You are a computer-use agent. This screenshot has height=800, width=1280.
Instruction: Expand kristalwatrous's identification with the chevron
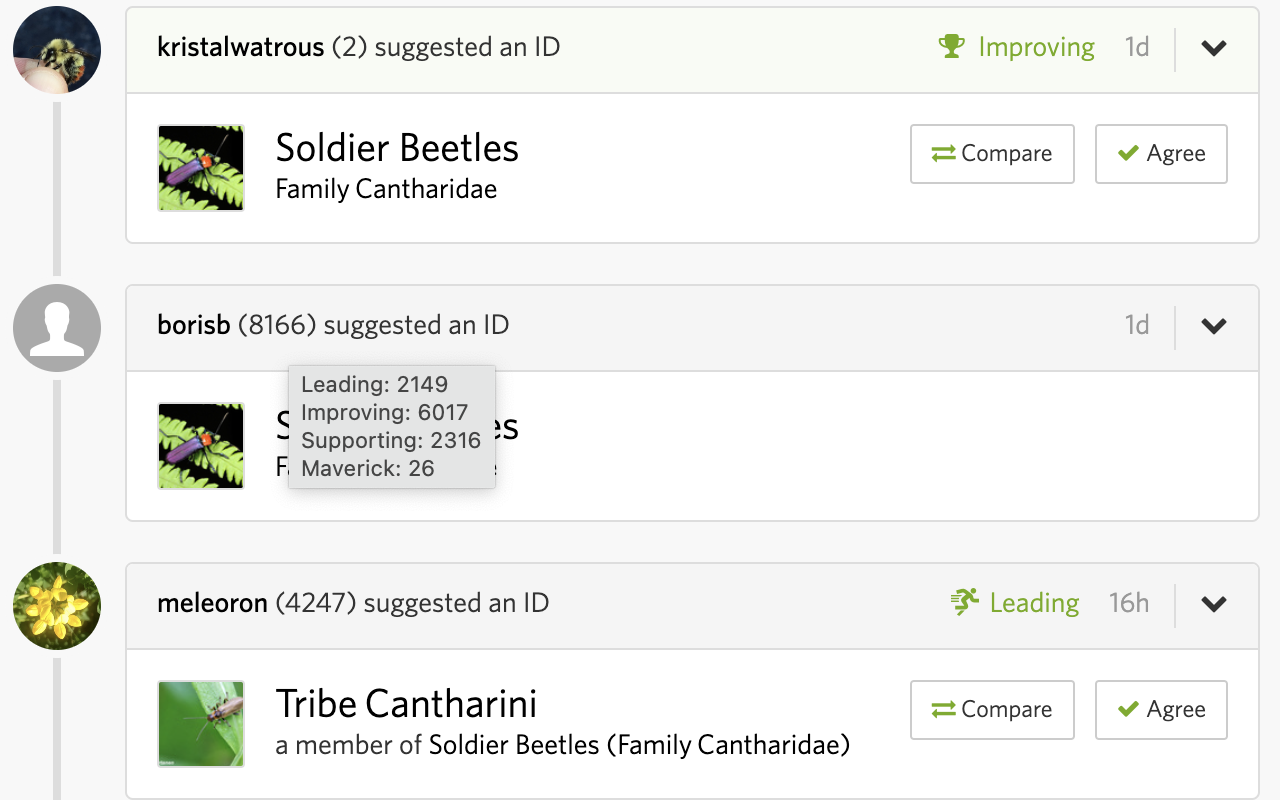(1213, 47)
